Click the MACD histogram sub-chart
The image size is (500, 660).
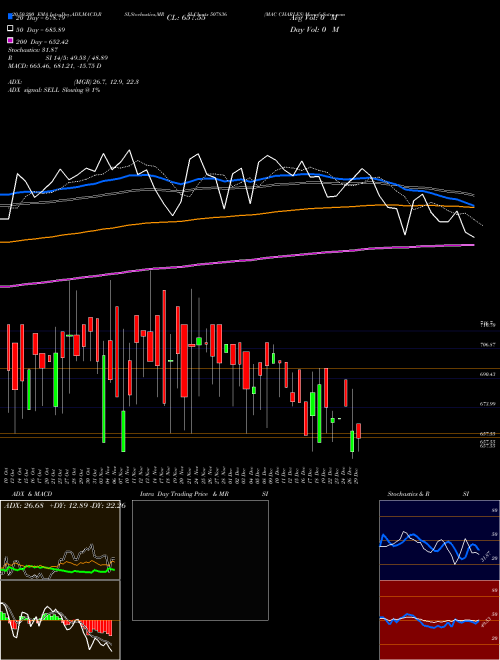(x=60, y=620)
